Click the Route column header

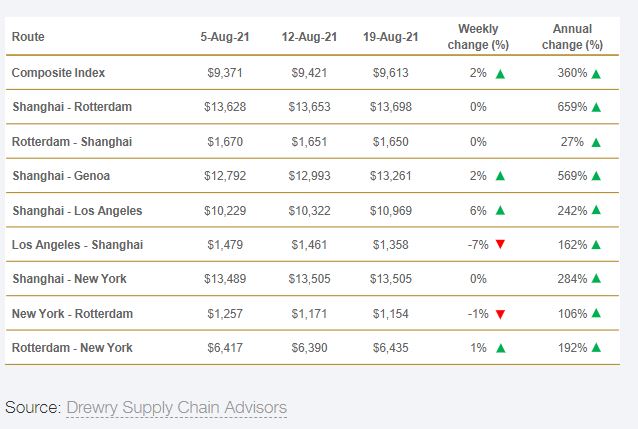click(28, 37)
